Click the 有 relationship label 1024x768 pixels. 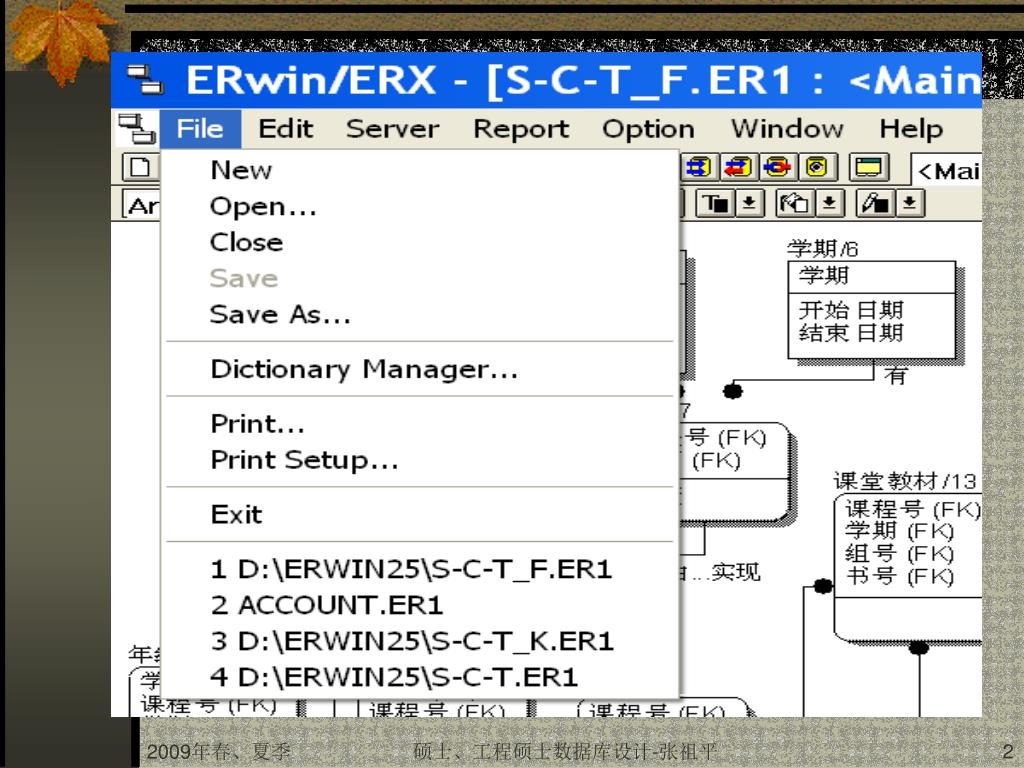[x=895, y=376]
